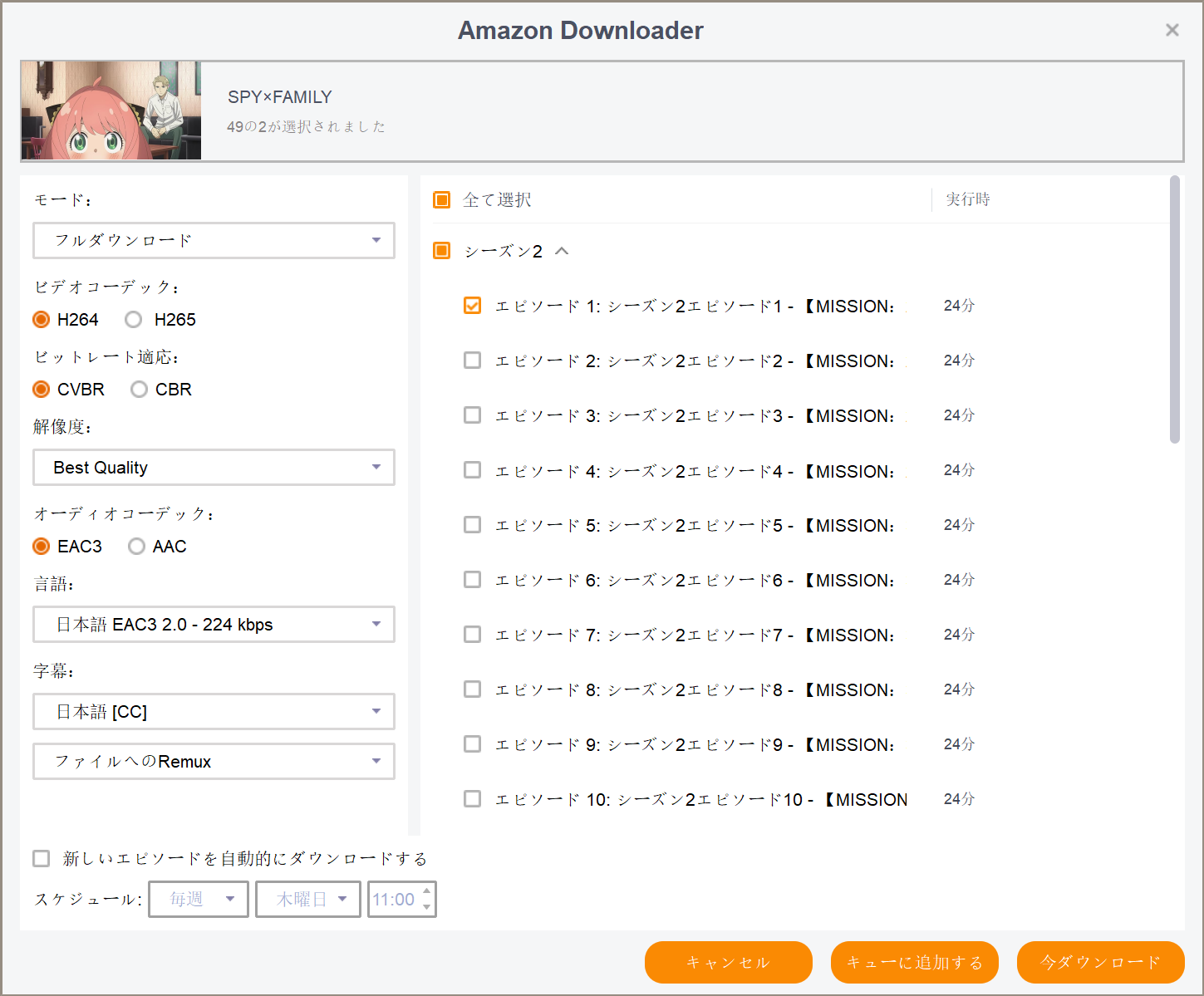Toggle the シーズン2 checkbox

(x=442, y=251)
